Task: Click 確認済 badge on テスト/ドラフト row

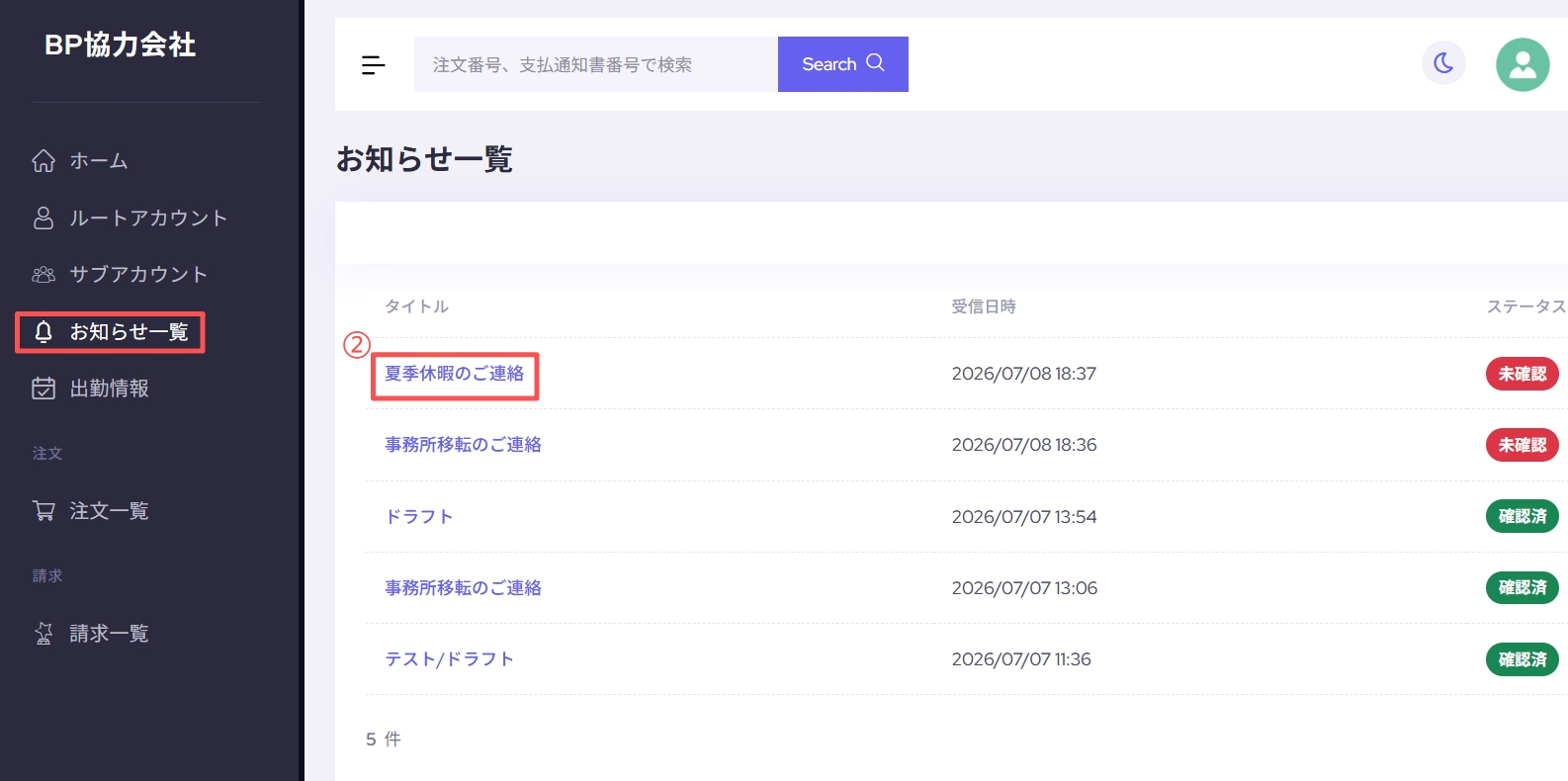Action: (x=1523, y=659)
